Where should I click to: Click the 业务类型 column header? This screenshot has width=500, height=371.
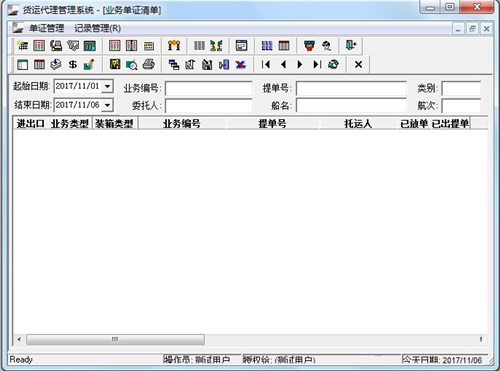coord(70,124)
